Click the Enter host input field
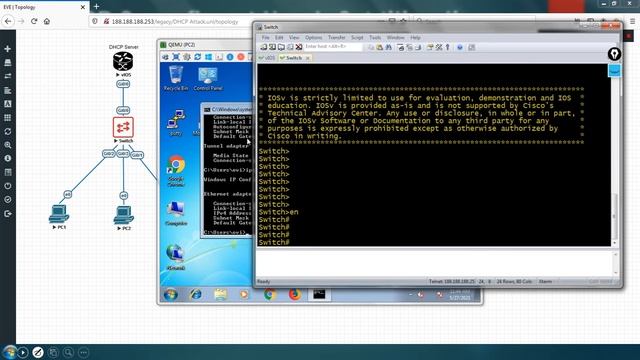This screenshot has width=640, height=360. click(x=333, y=47)
